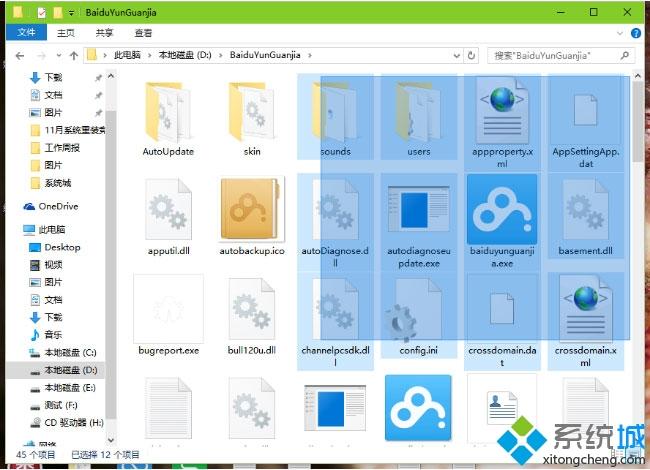This screenshot has height=470, width=650.
Task: Open the 文件 menu tab
Action: pos(26,32)
